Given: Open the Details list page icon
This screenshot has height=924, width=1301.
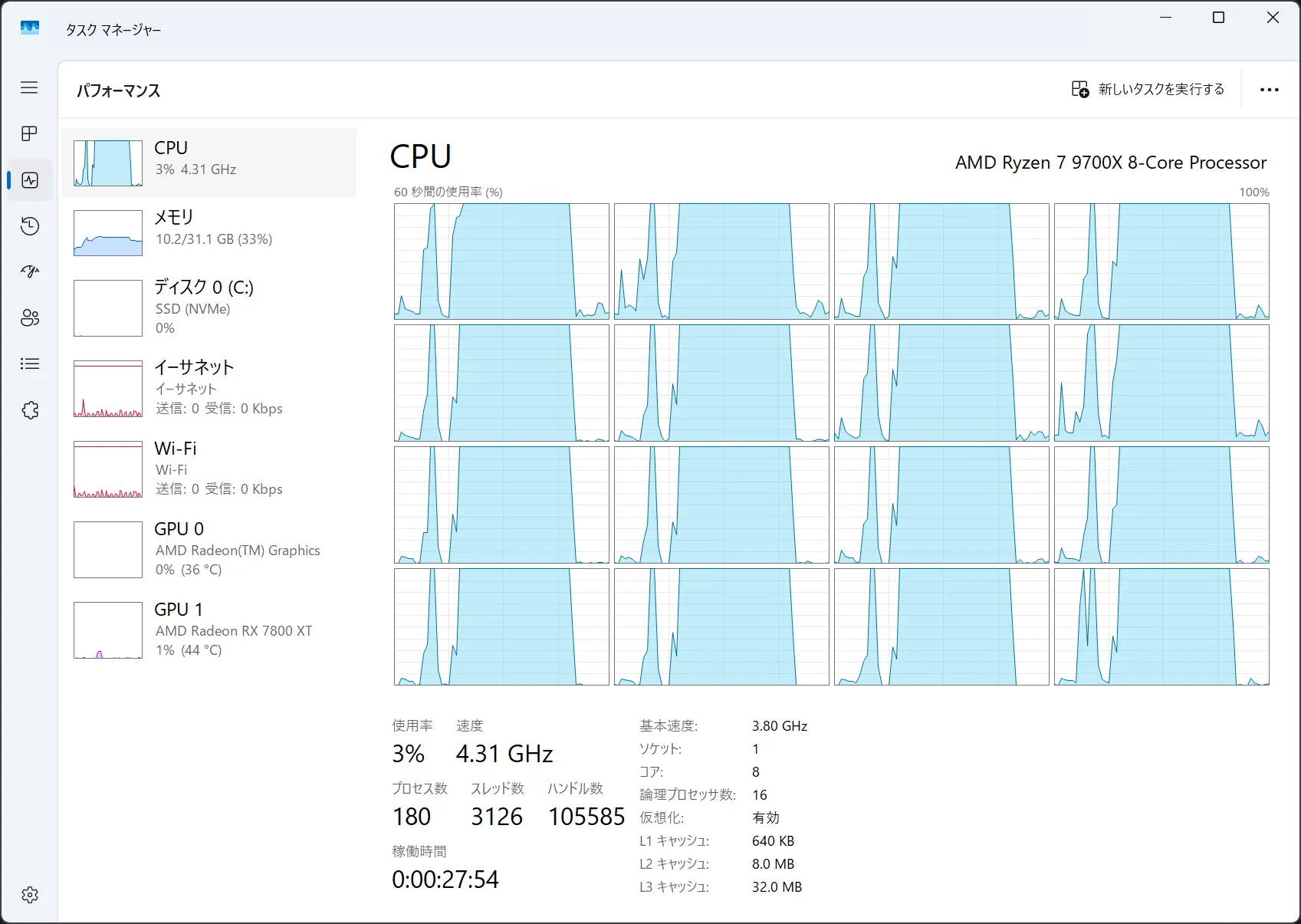Looking at the screenshot, I should pyautogui.click(x=29, y=364).
